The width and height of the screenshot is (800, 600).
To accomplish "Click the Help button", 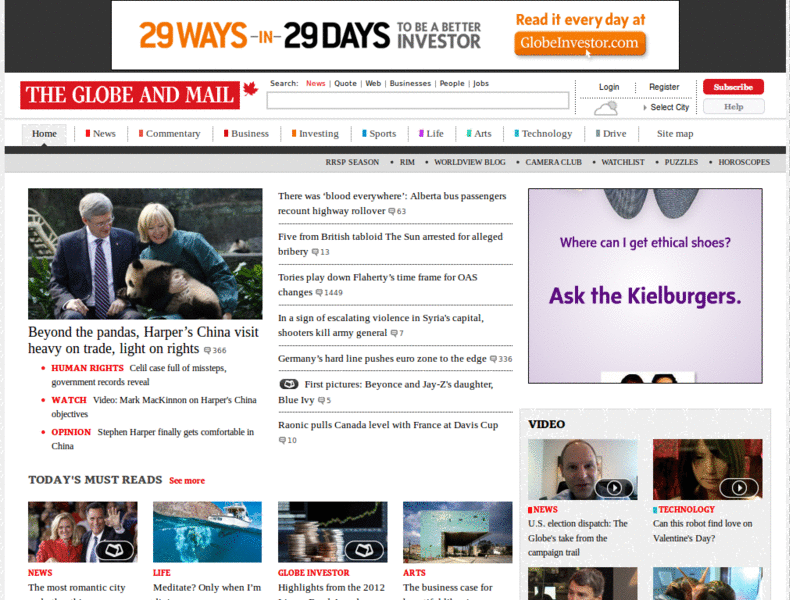I will 734,107.
